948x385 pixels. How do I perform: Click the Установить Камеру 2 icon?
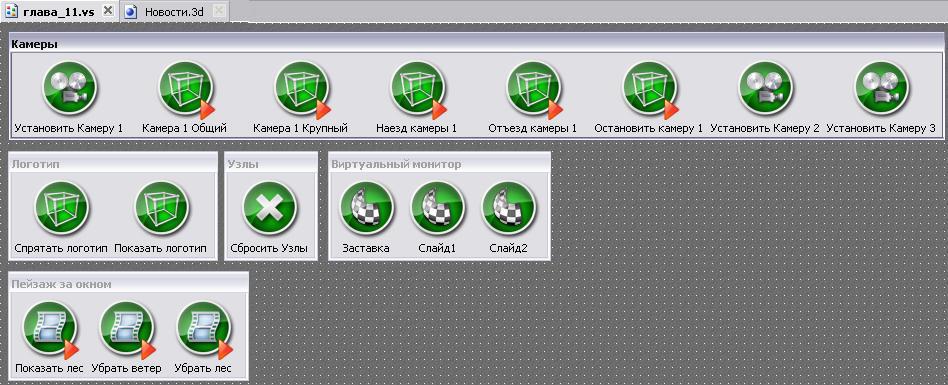point(765,88)
